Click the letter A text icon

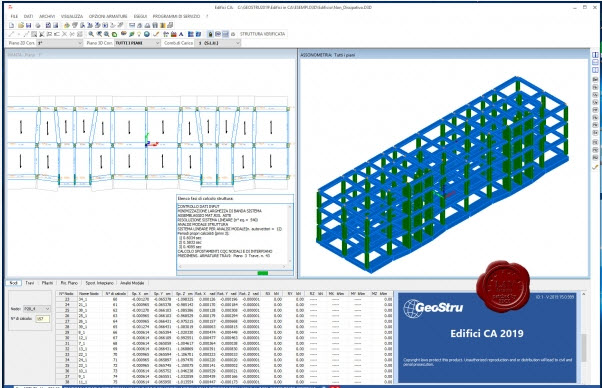[181, 34]
